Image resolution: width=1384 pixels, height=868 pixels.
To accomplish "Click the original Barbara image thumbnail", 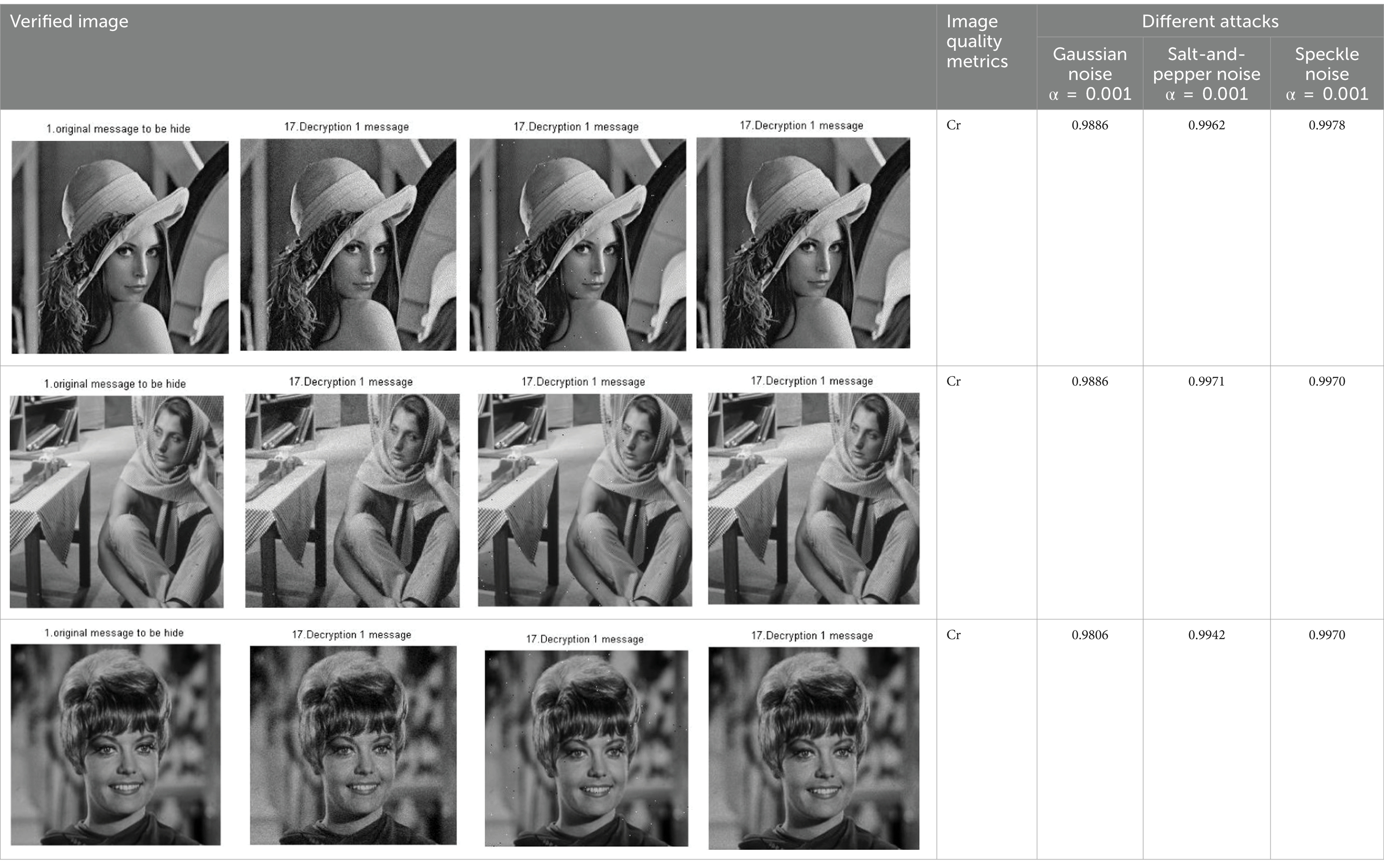I will click(116, 502).
